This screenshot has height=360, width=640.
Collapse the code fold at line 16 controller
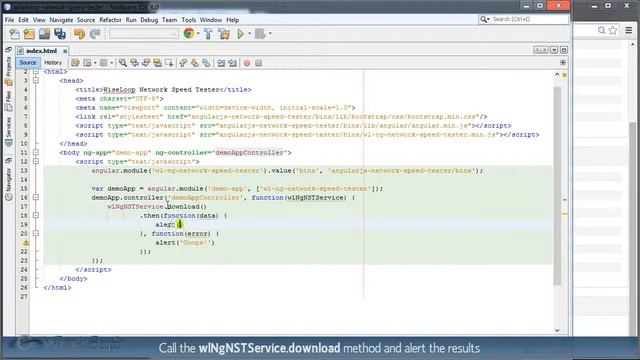(36, 197)
